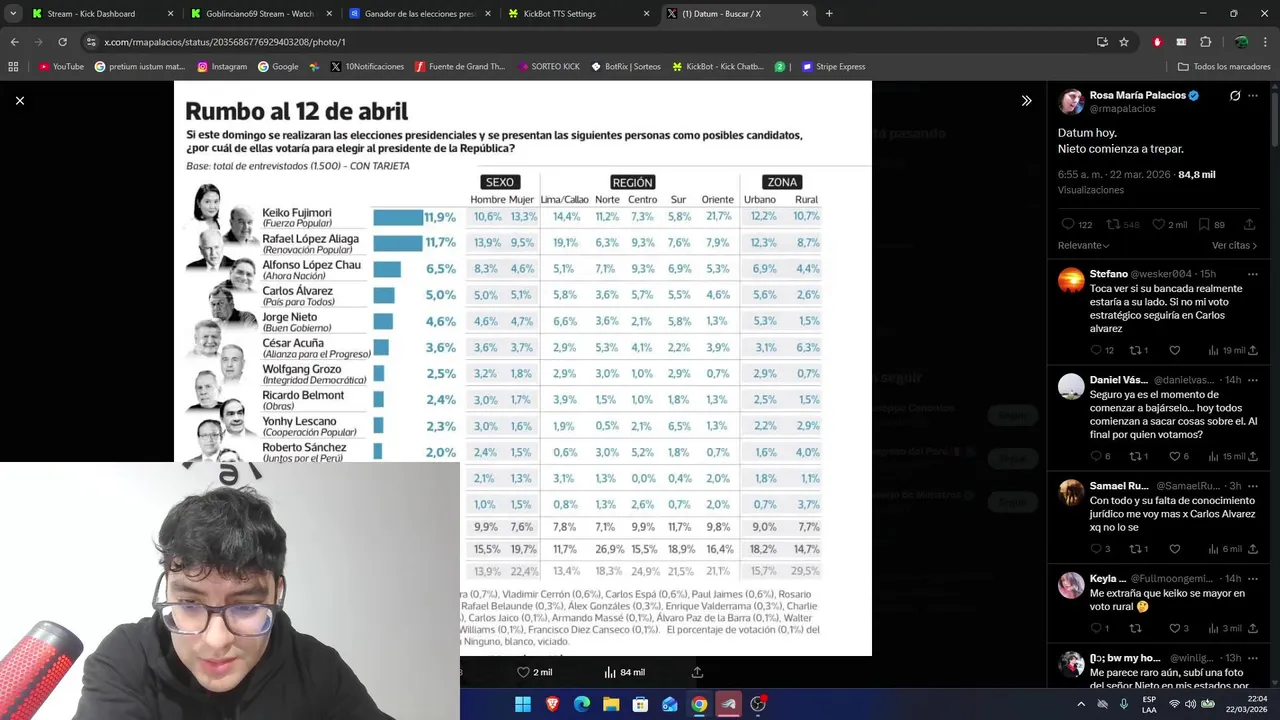Switch to Stream - Kick Dashboard tab
The height and width of the screenshot is (720, 1280).
coord(91,14)
